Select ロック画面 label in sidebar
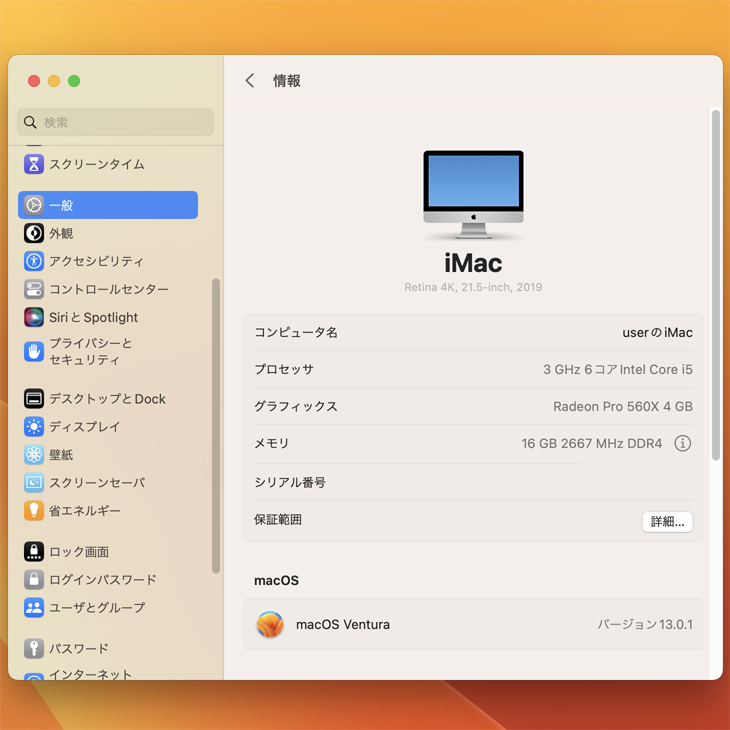The height and width of the screenshot is (730, 730). 79,552
